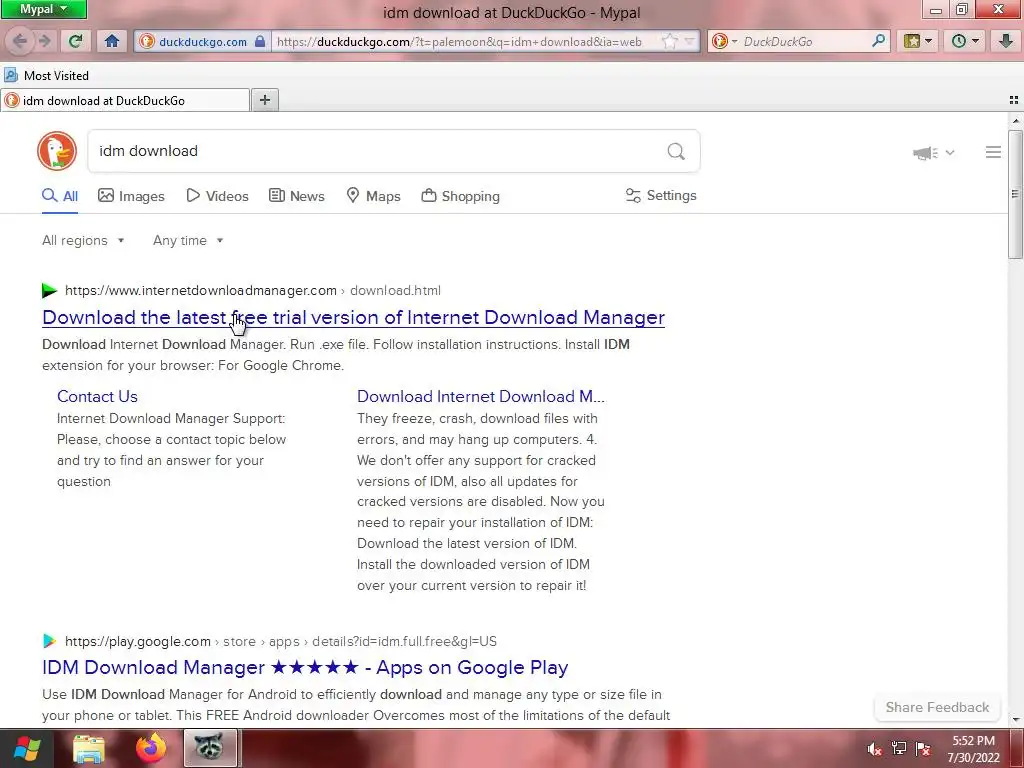Select the All results tab

pyautogui.click(x=60, y=196)
